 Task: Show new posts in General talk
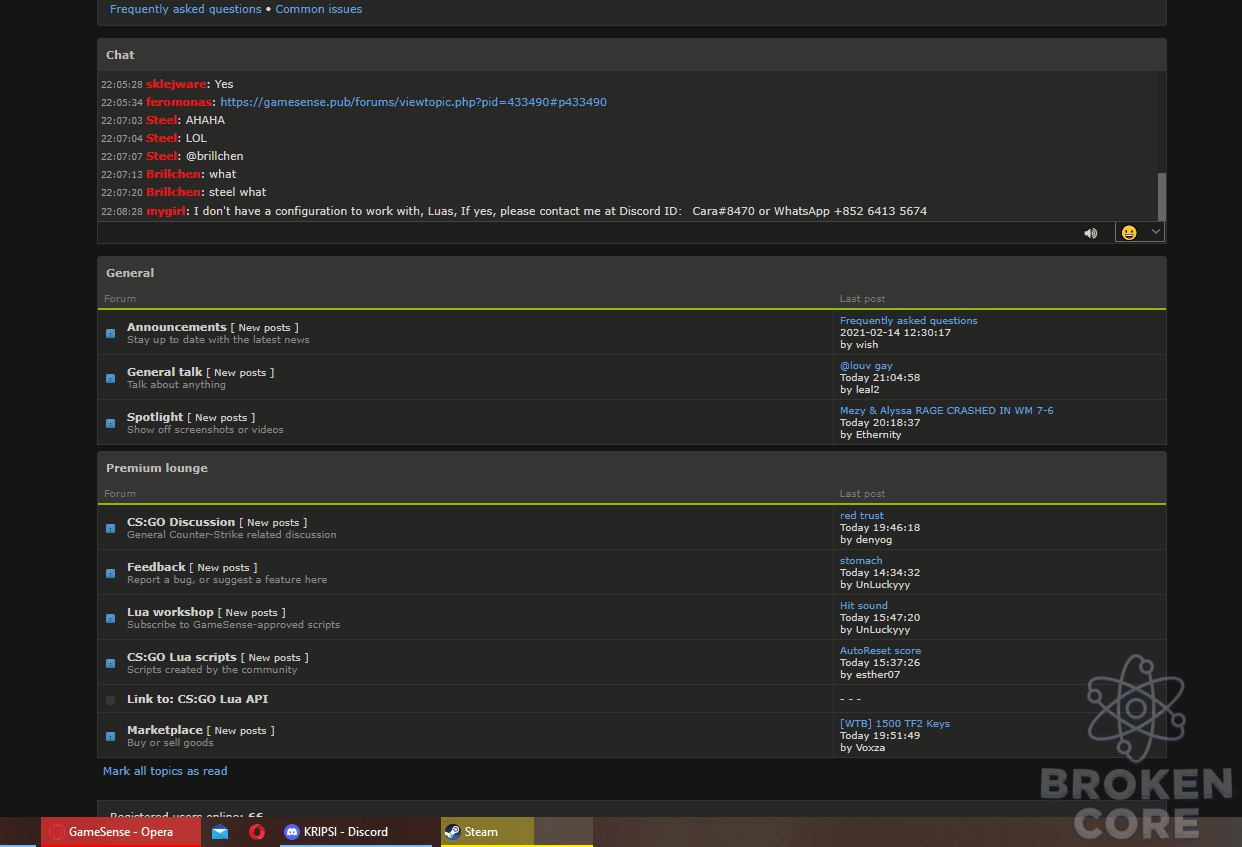point(240,373)
